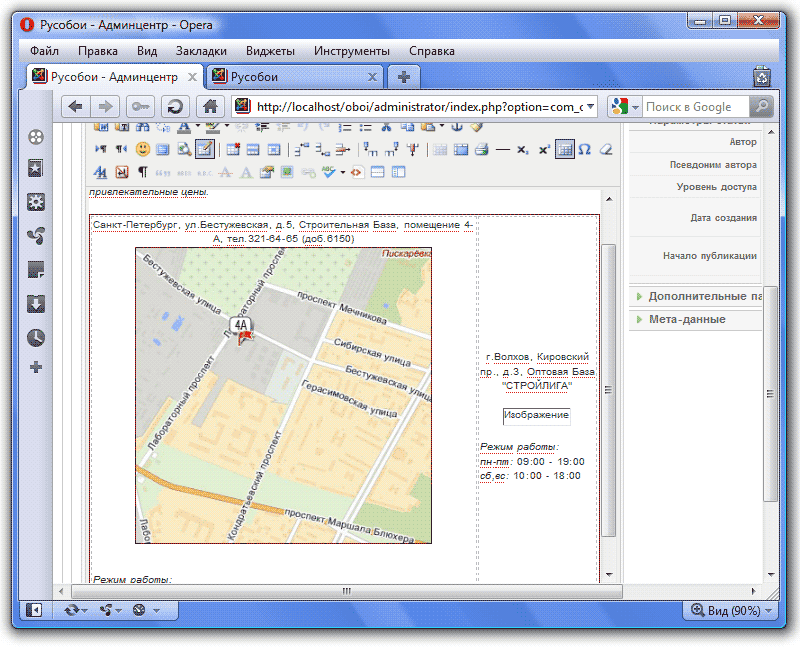Insert an emoticon using the smiley icon
Viewport: 800px width, 653px height.
(x=142, y=150)
